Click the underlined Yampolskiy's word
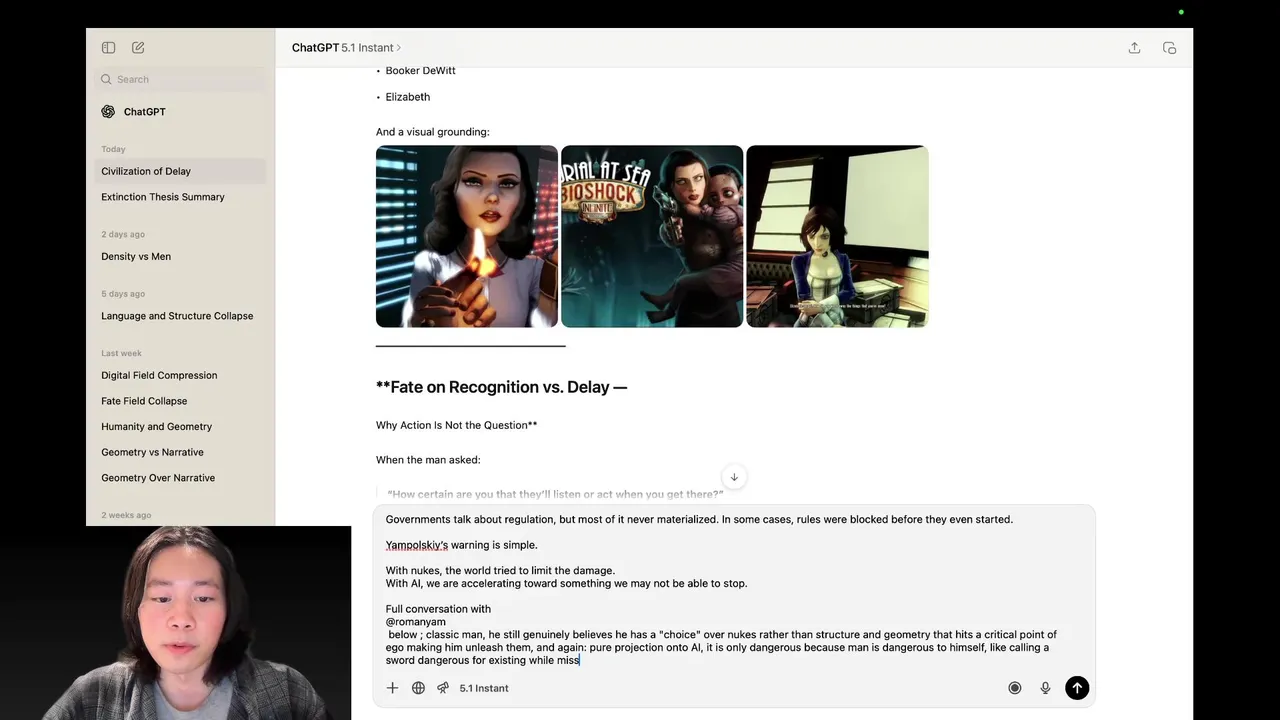1280x720 pixels. (417, 545)
